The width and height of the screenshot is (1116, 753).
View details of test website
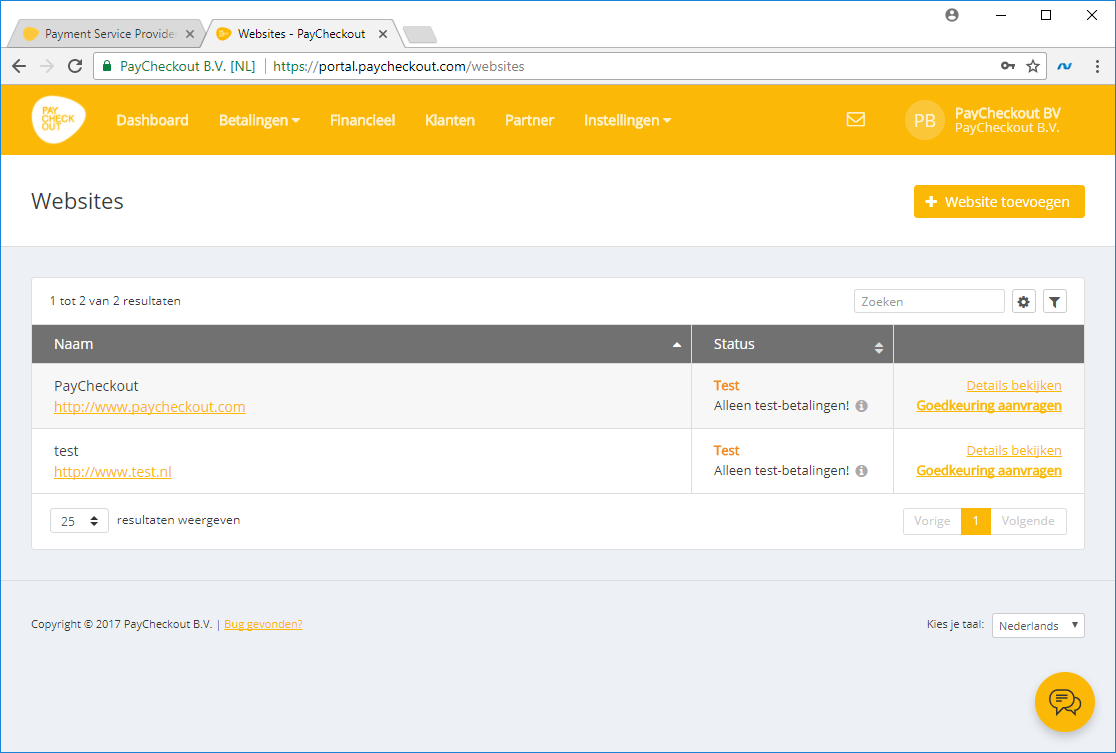click(1014, 451)
